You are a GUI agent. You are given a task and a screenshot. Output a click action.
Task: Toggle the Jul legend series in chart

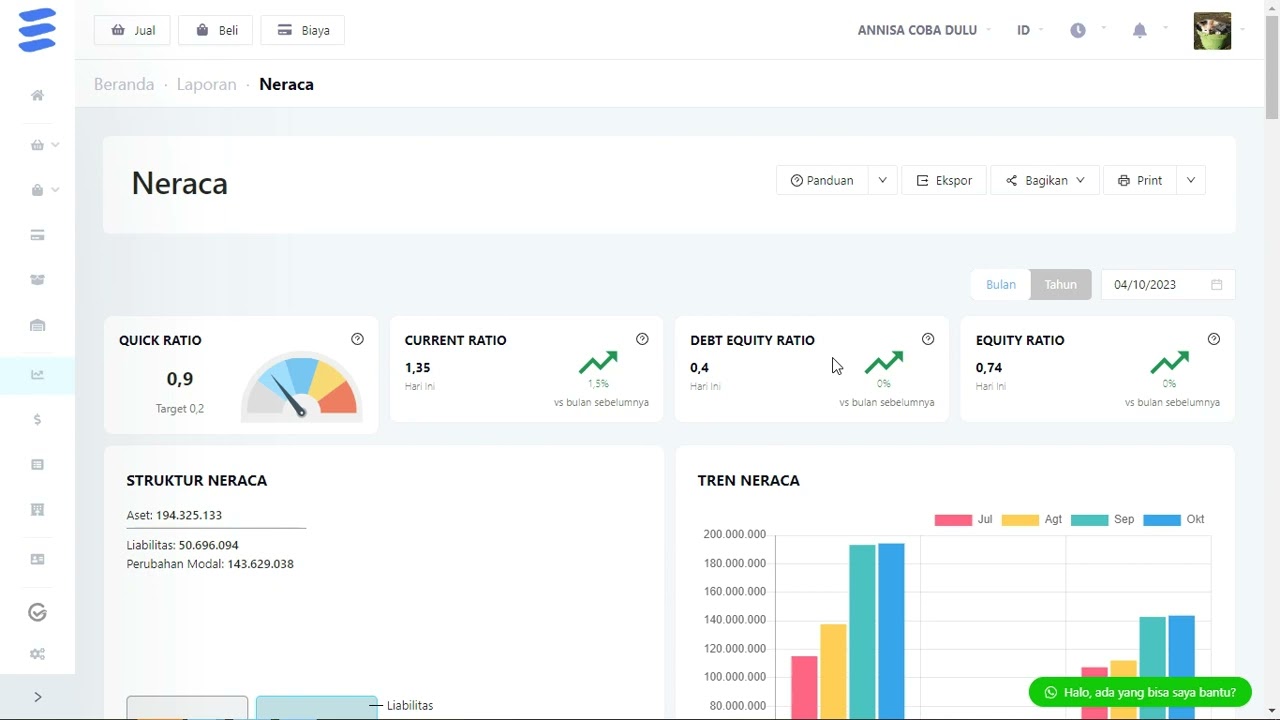[x=964, y=520]
